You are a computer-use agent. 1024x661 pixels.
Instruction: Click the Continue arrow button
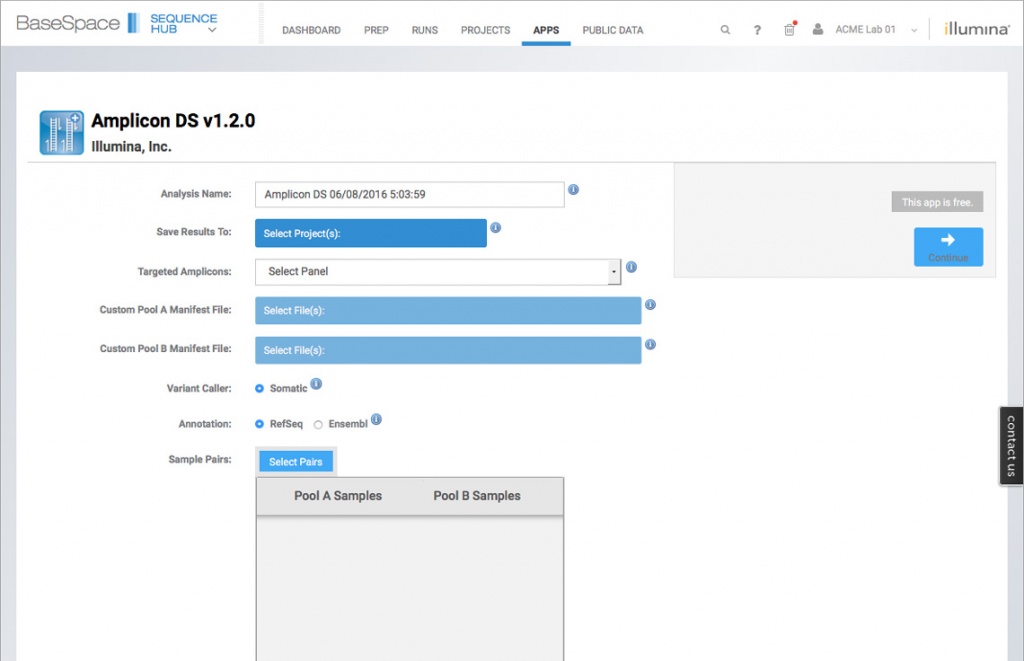pos(948,247)
